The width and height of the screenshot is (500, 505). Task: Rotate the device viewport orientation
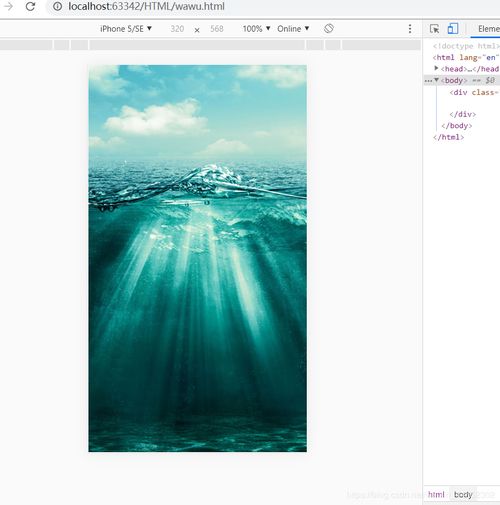[x=329, y=29]
